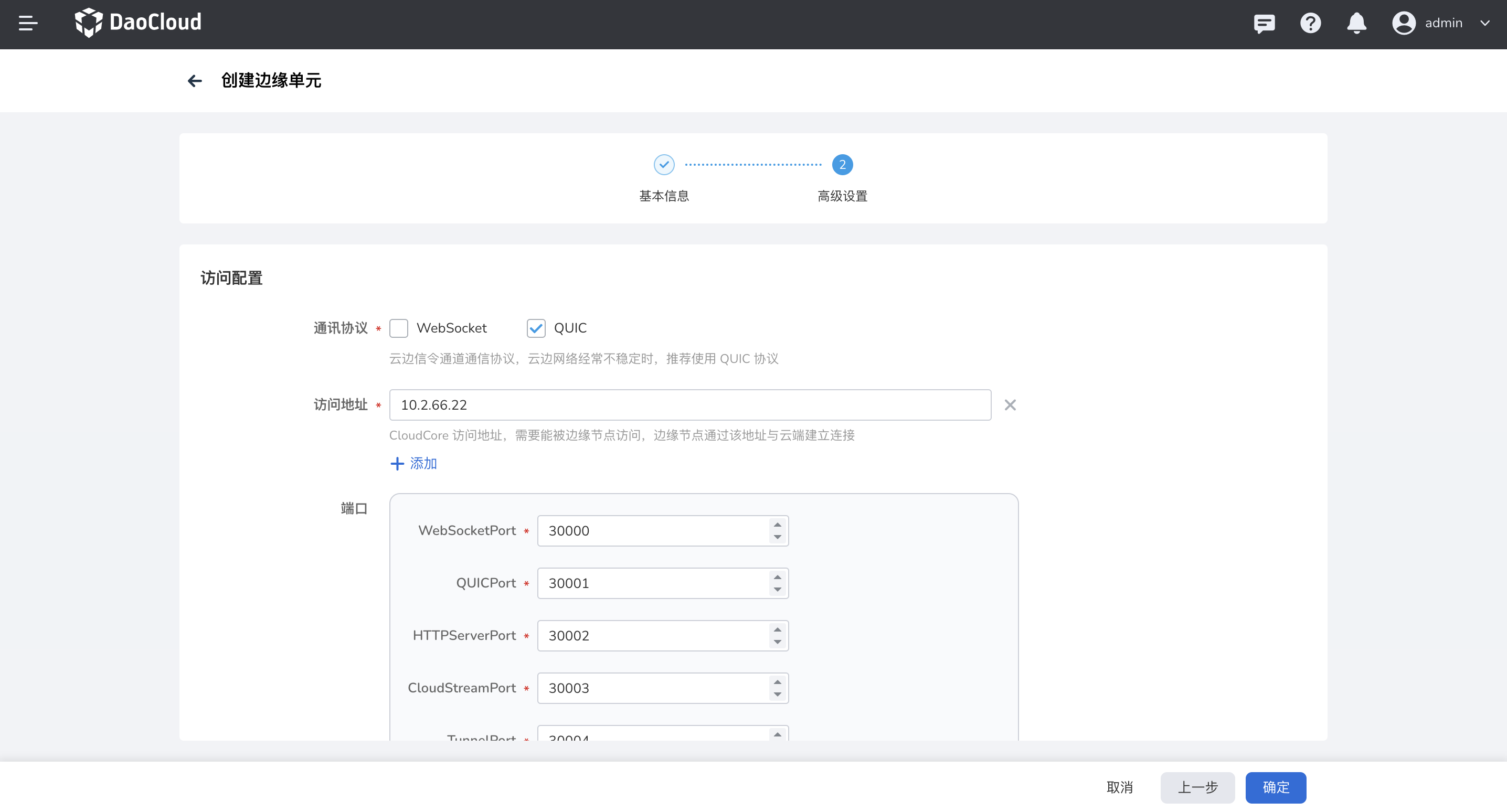Expand the admin account dropdown chevron

tap(1484, 24)
